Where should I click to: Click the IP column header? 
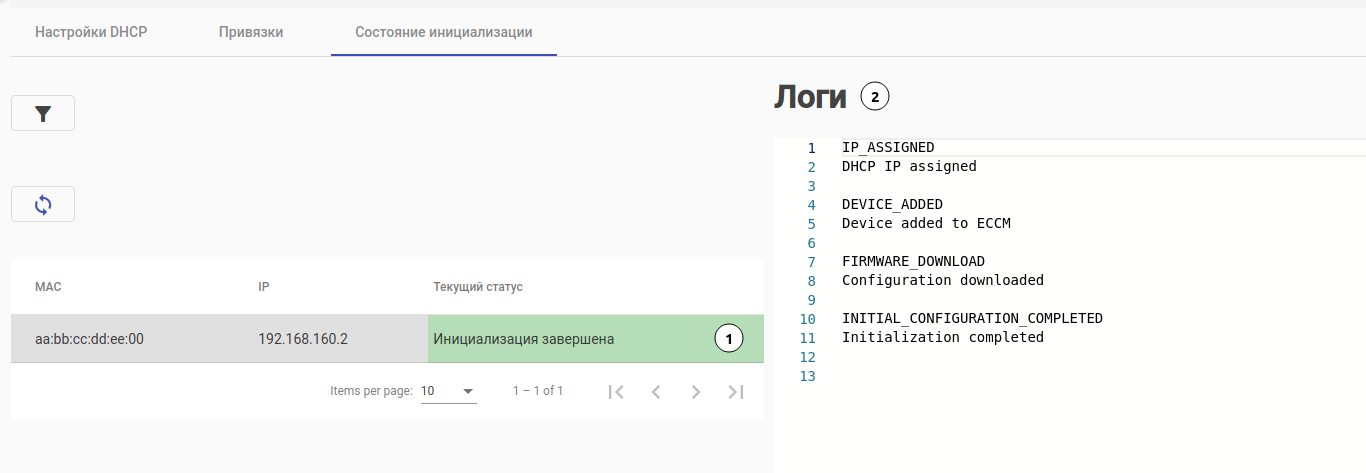pos(264,287)
